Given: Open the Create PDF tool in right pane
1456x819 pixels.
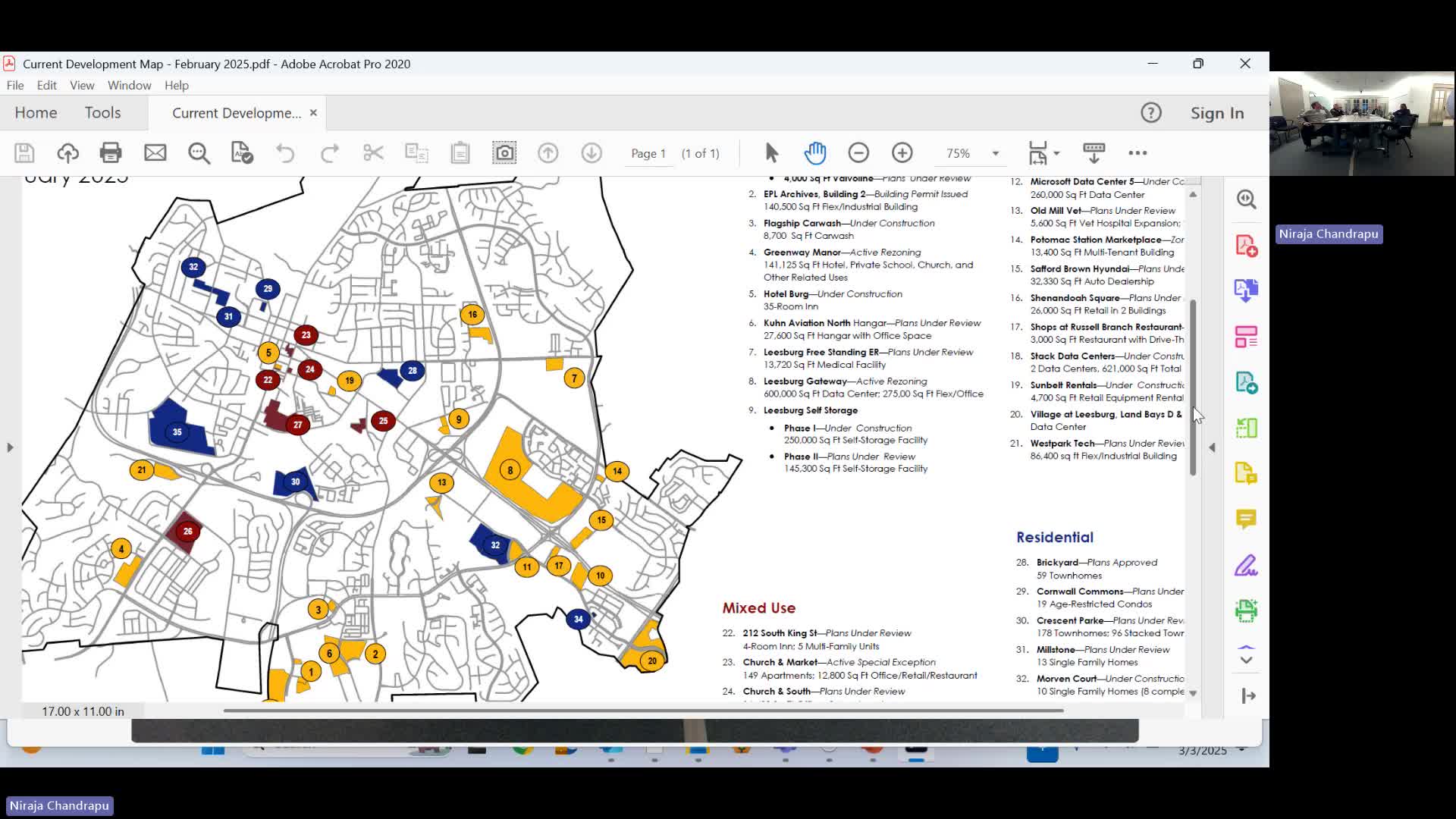Looking at the screenshot, I should (1247, 246).
